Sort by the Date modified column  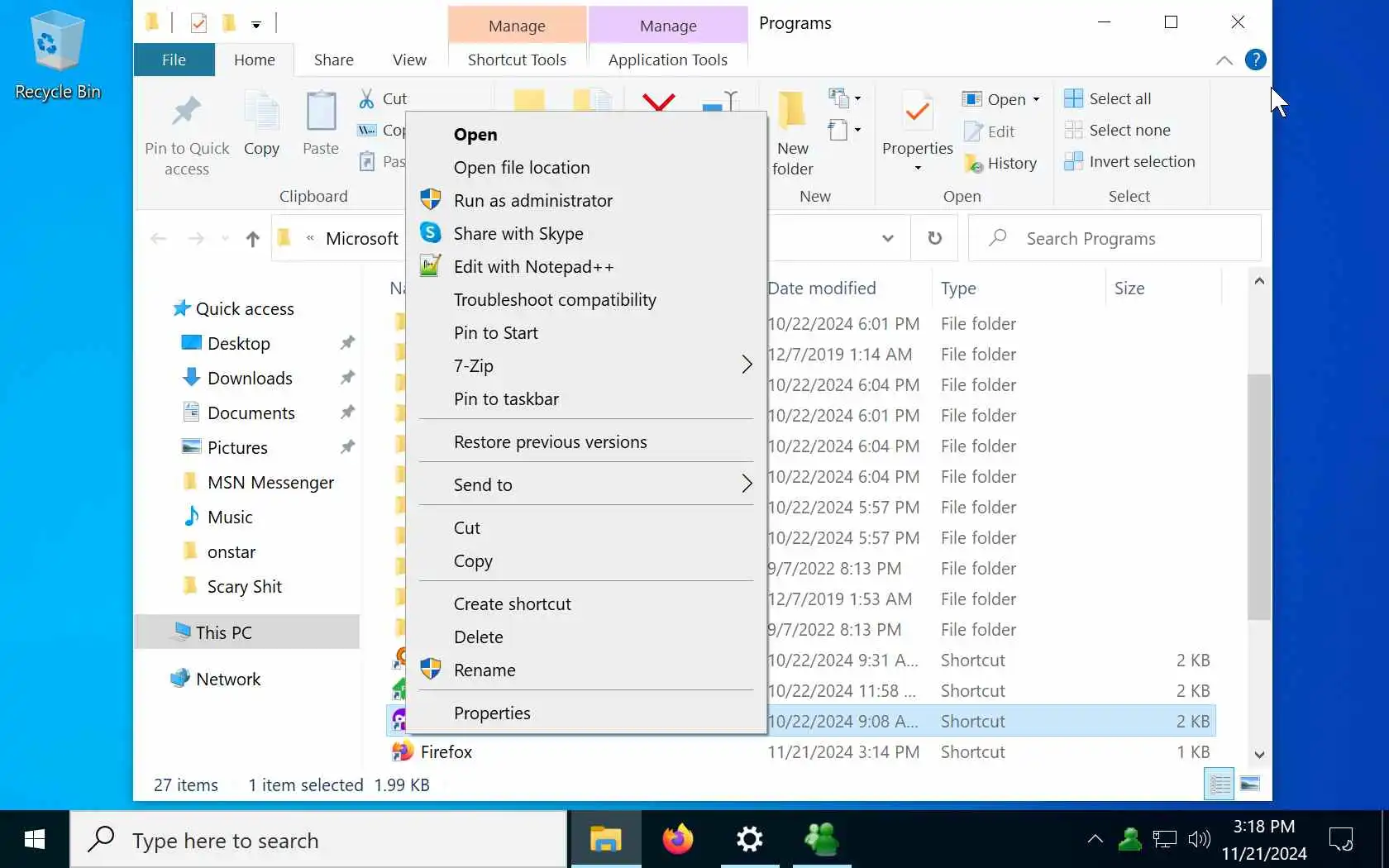(x=849, y=288)
